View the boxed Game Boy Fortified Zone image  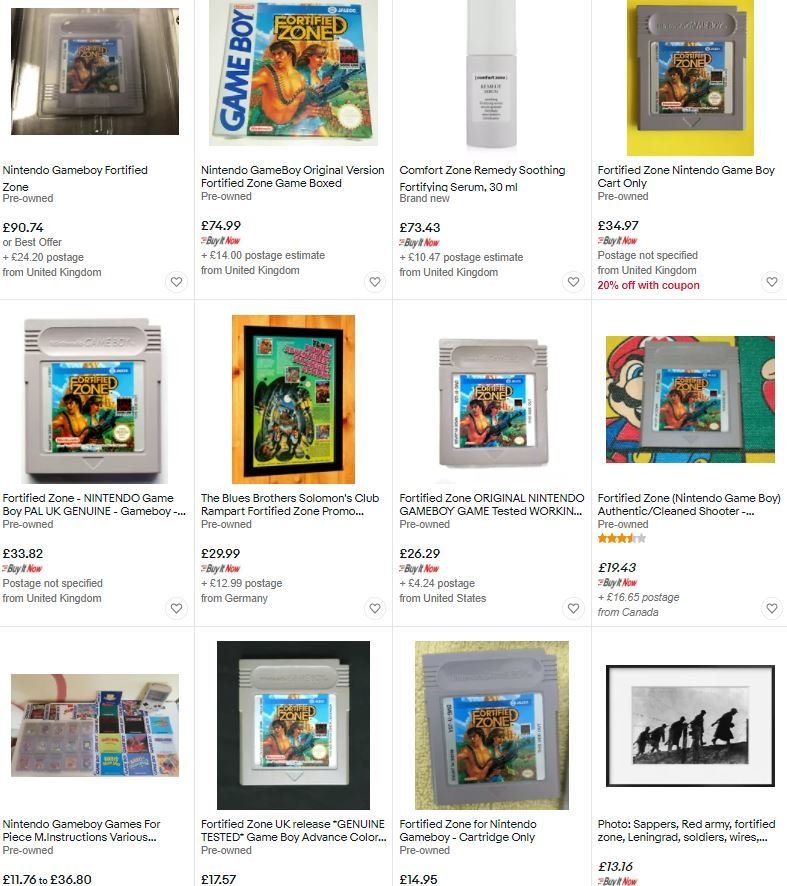click(x=293, y=73)
